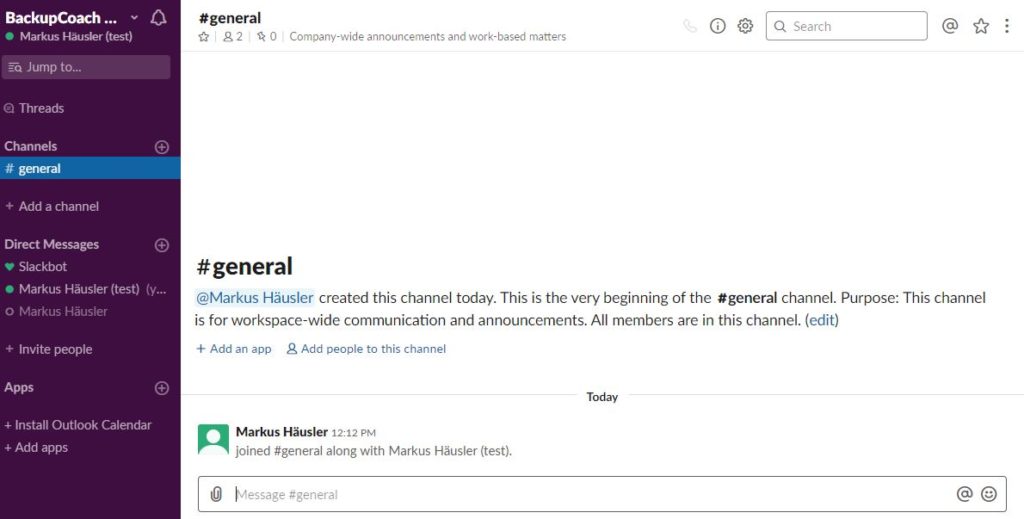The width and height of the screenshot is (1024, 519).
Task: Open more actions vertical dots menu
Action: point(1006,26)
